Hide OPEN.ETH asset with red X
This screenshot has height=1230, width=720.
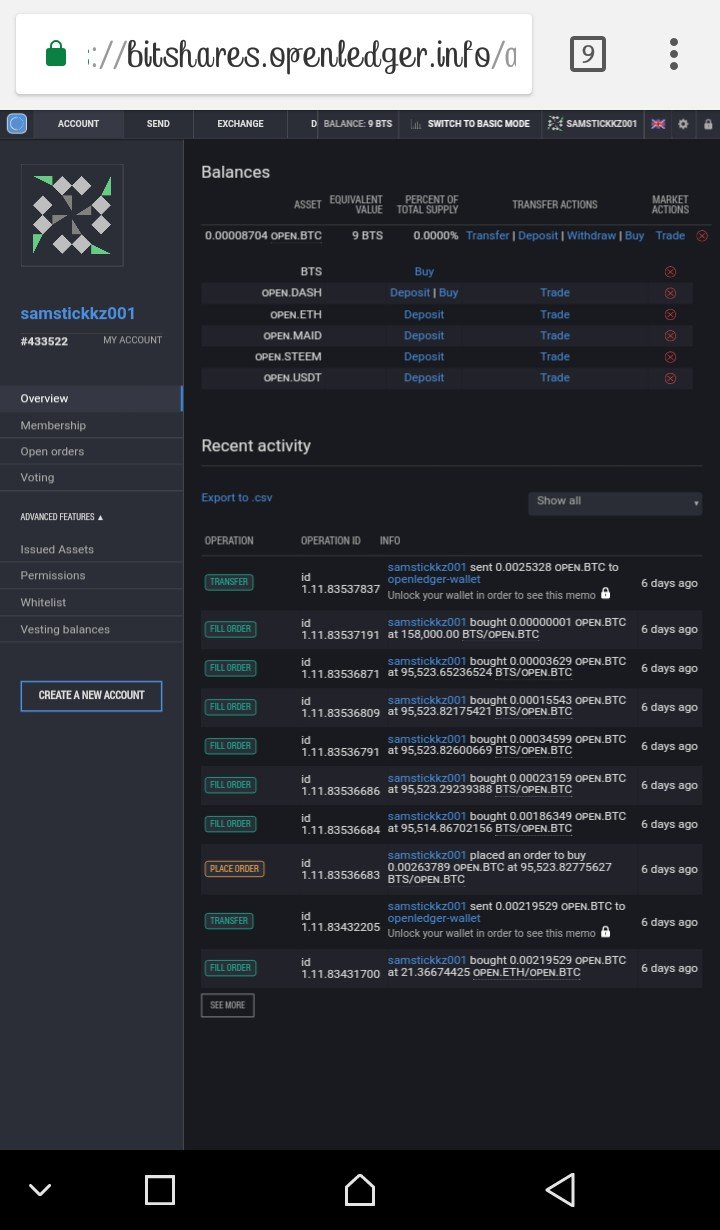pyautogui.click(x=670, y=315)
